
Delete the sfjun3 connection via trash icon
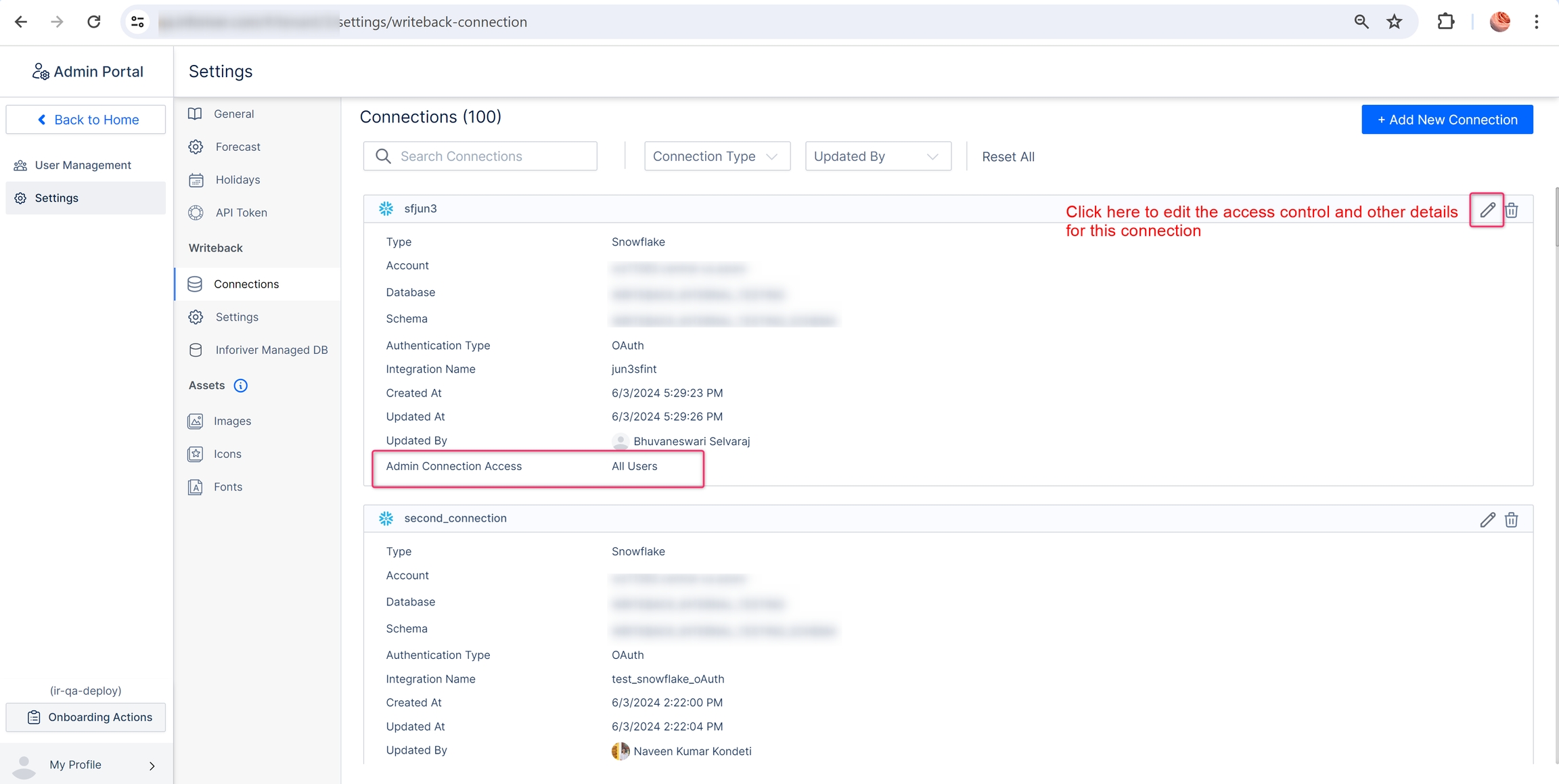1512,210
